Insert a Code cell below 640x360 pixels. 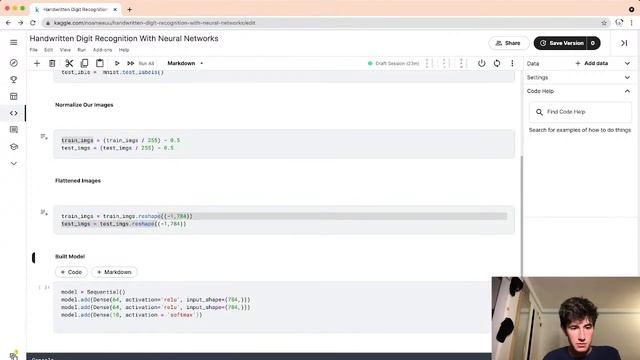point(71,272)
